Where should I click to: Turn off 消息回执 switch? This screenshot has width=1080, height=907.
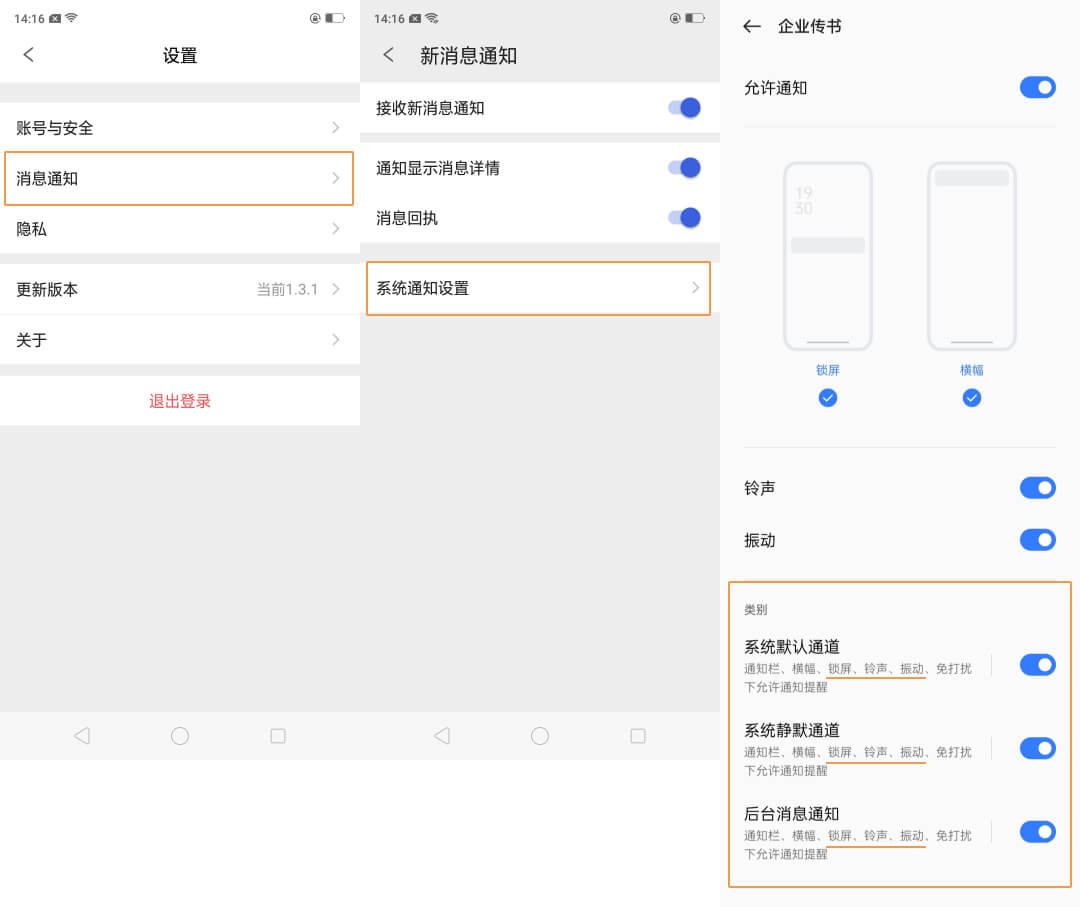tap(685, 218)
